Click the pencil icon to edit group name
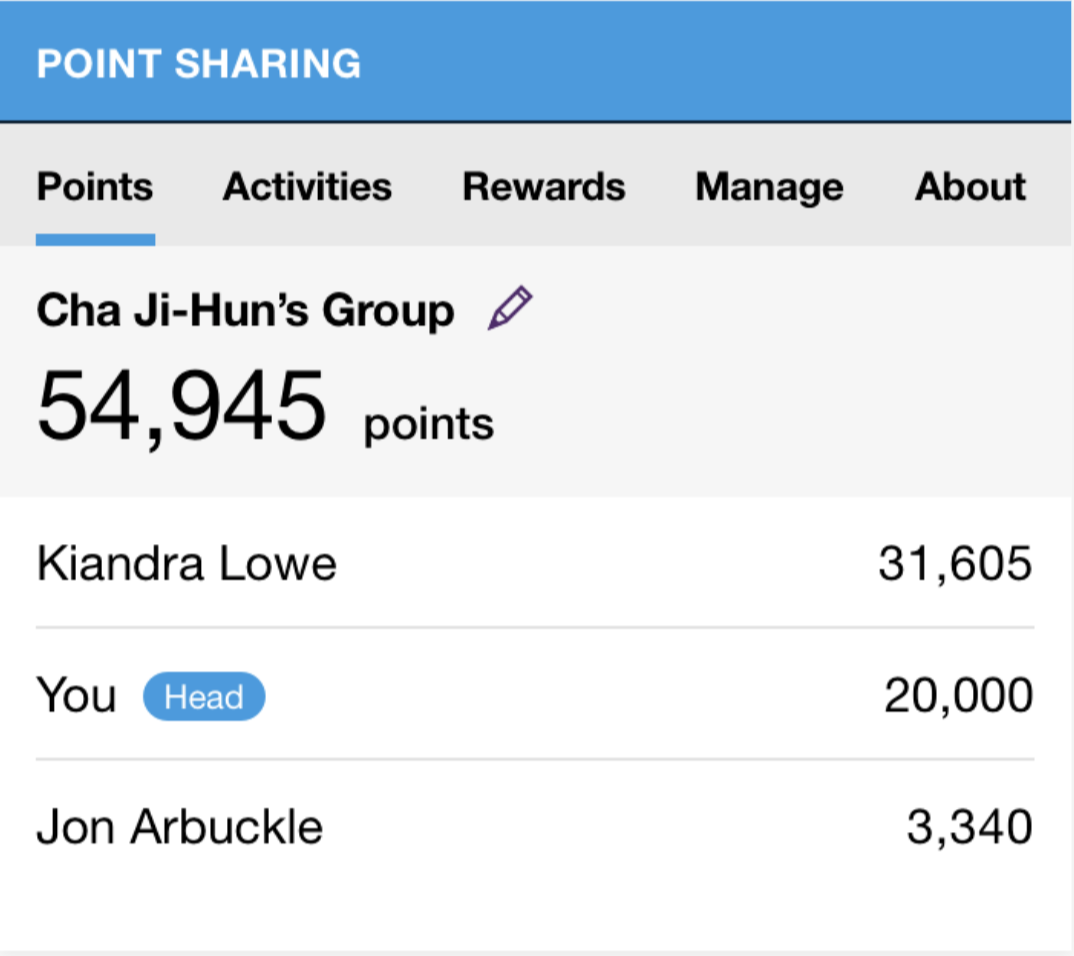Image resolution: width=1074 pixels, height=956 pixels. (510, 309)
